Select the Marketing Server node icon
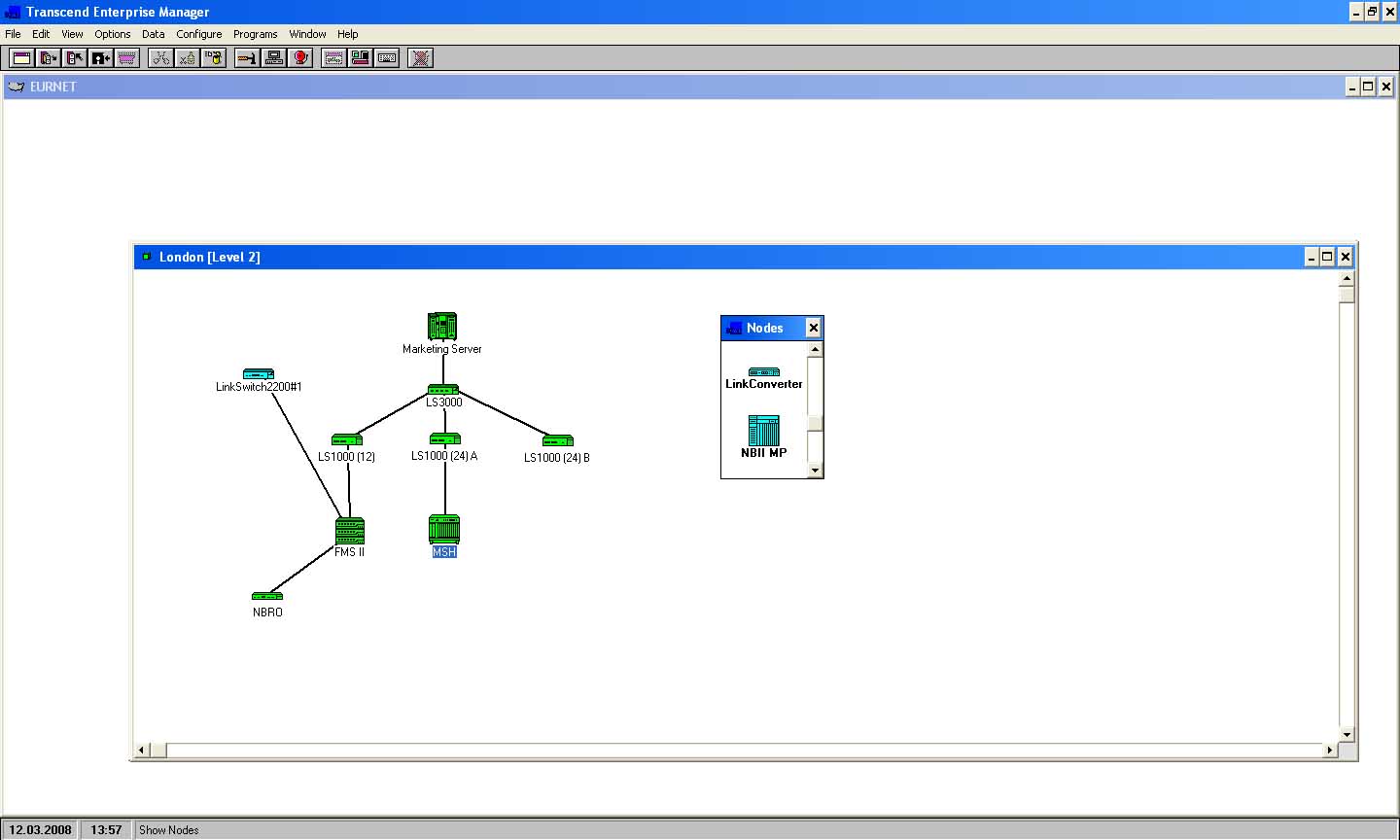This screenshot has height=840, width=1400. click(442, 327)
